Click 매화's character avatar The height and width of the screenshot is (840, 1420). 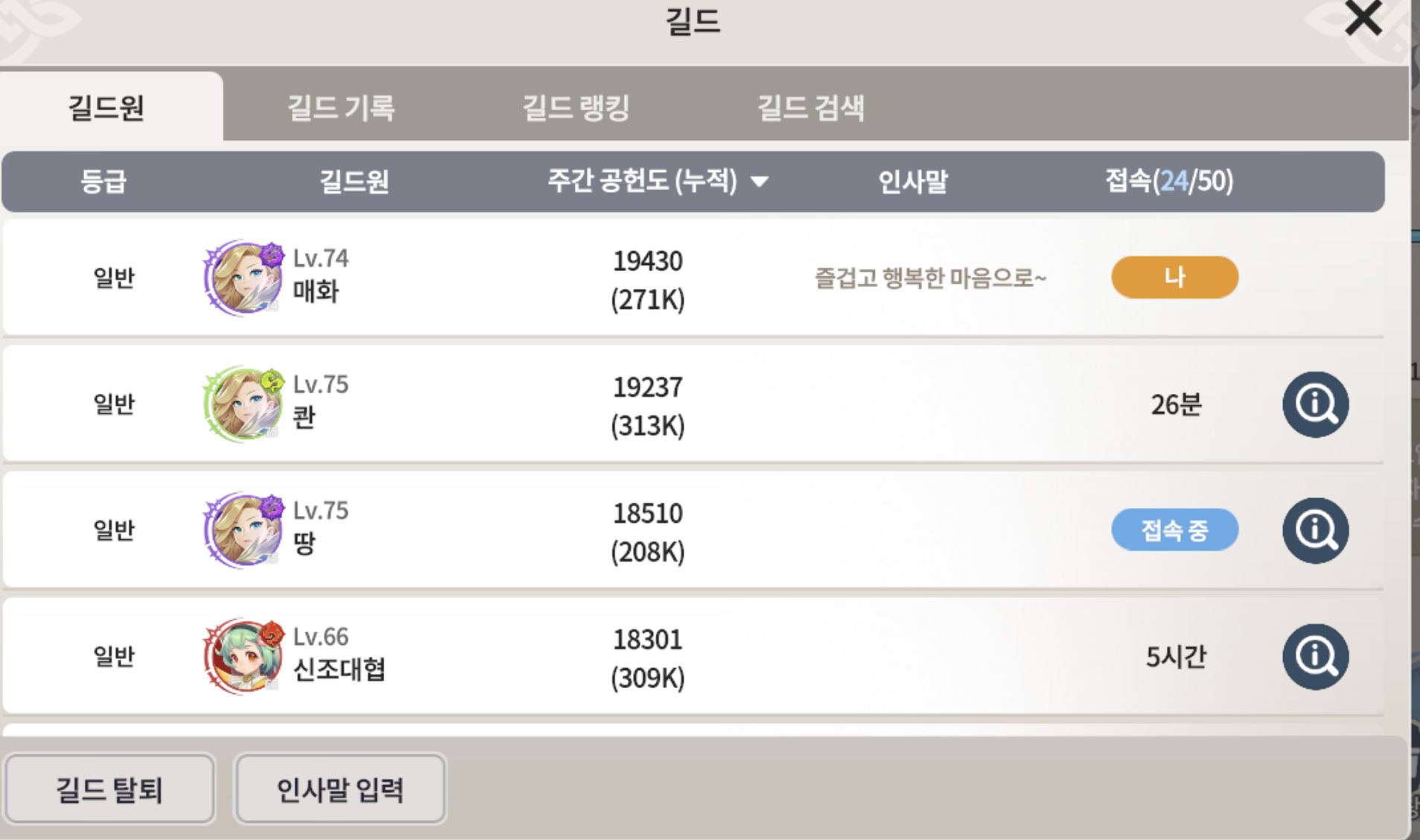coord(244,279)
